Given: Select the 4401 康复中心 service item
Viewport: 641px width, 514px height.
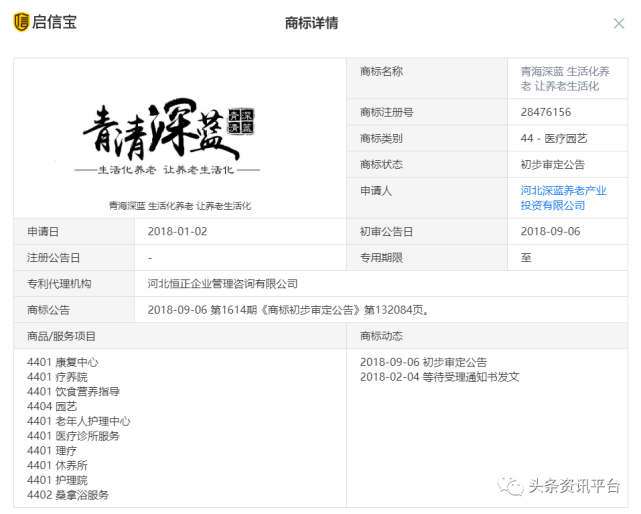Looking at the screenshot, I should coord(63,362).
